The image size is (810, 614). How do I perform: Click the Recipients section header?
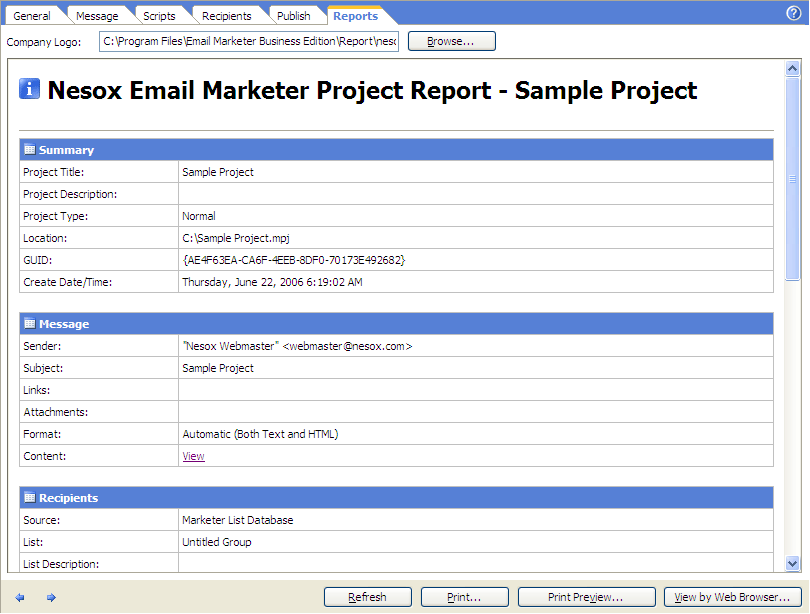[396, 498]
